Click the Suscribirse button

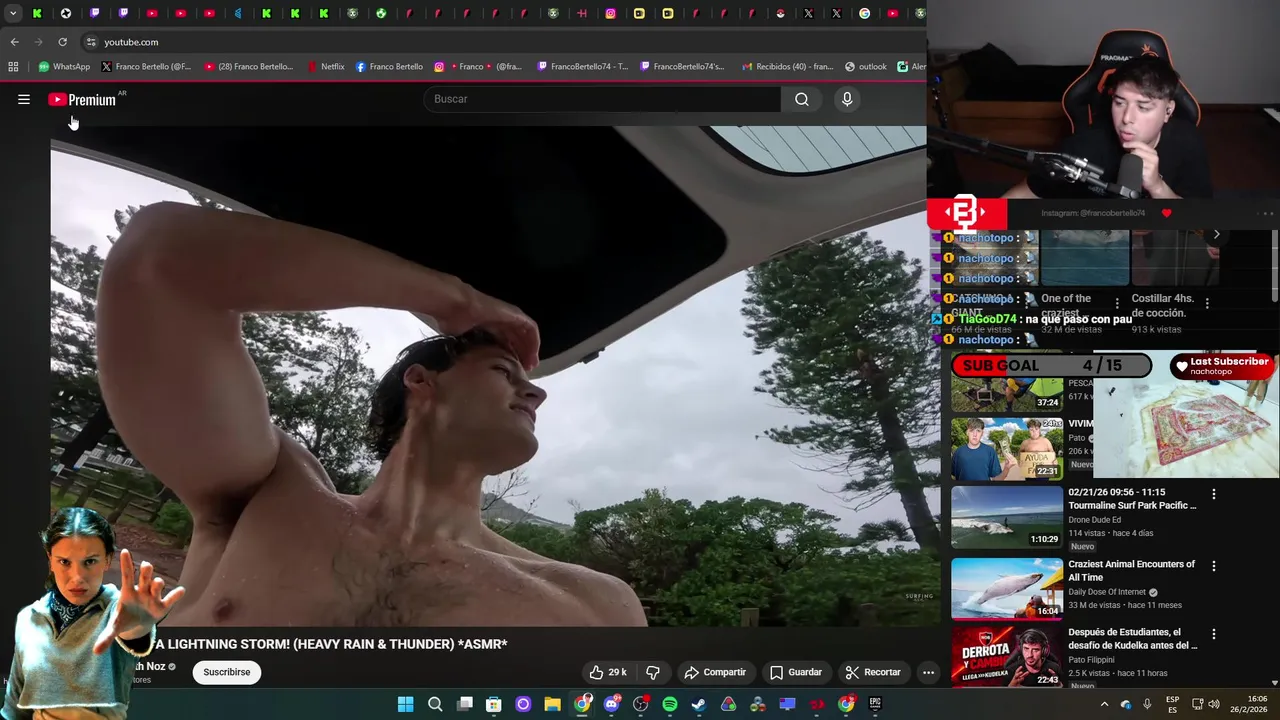click(x=227, y=672)
